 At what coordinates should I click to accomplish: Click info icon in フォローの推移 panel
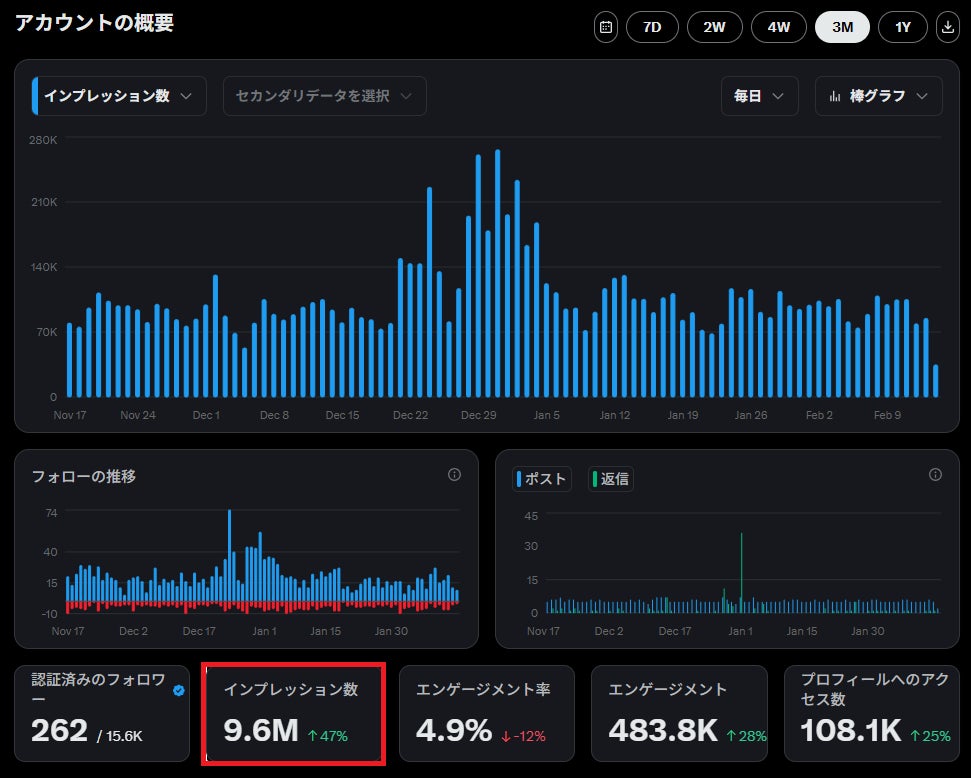[454, 475]
